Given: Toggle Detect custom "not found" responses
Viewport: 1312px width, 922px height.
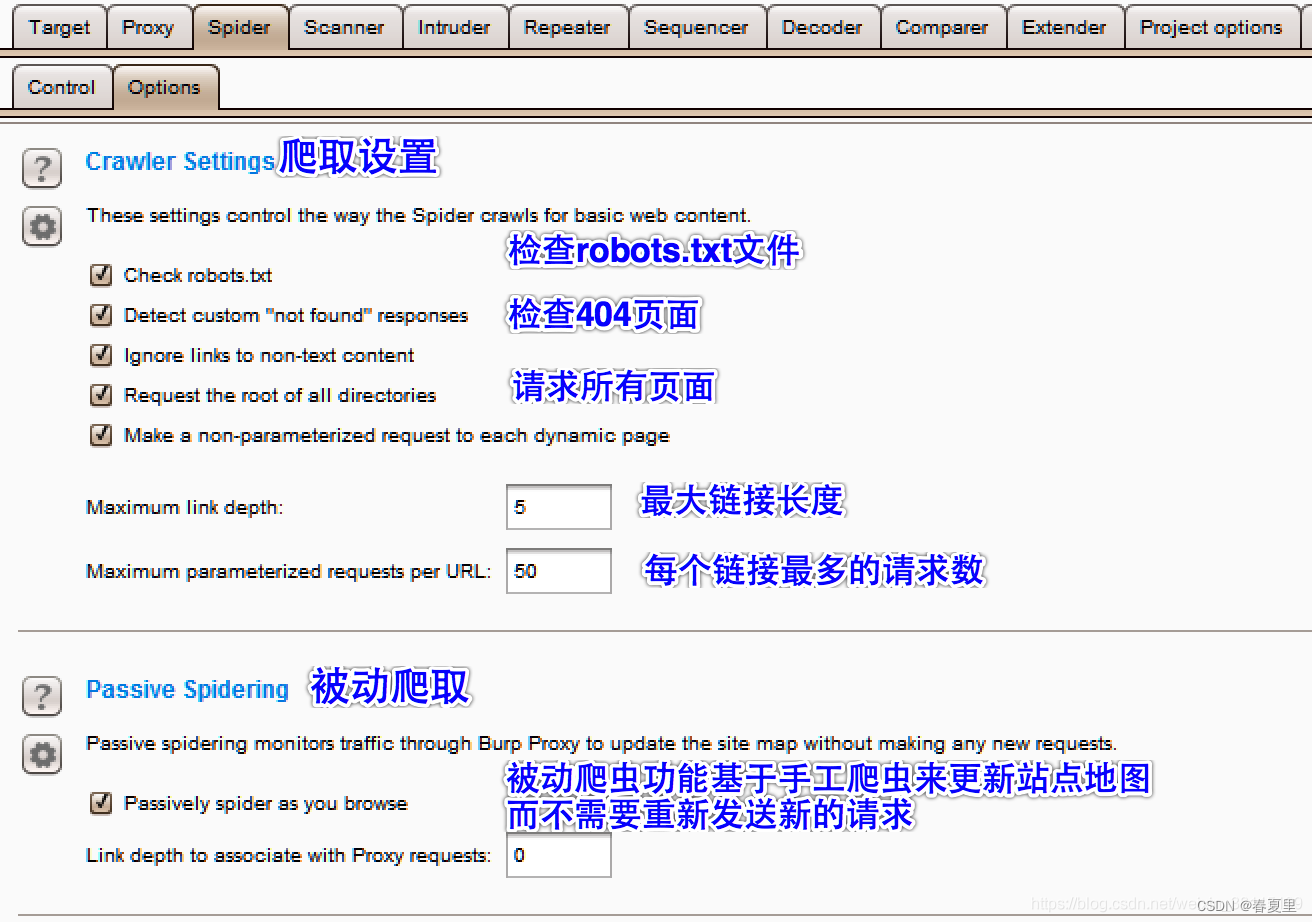Looking at the screenshot, I should [100, 314].
